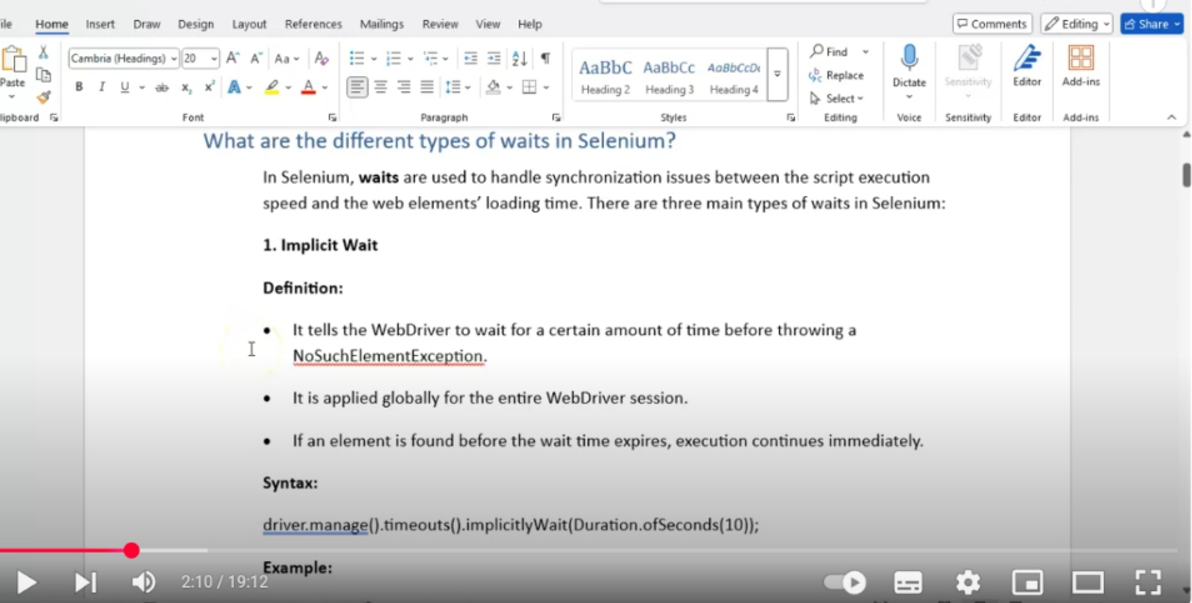Click Replace in the Editing group
The height and width of the screenshot is (603, 1192).
[x=836, y=75]
